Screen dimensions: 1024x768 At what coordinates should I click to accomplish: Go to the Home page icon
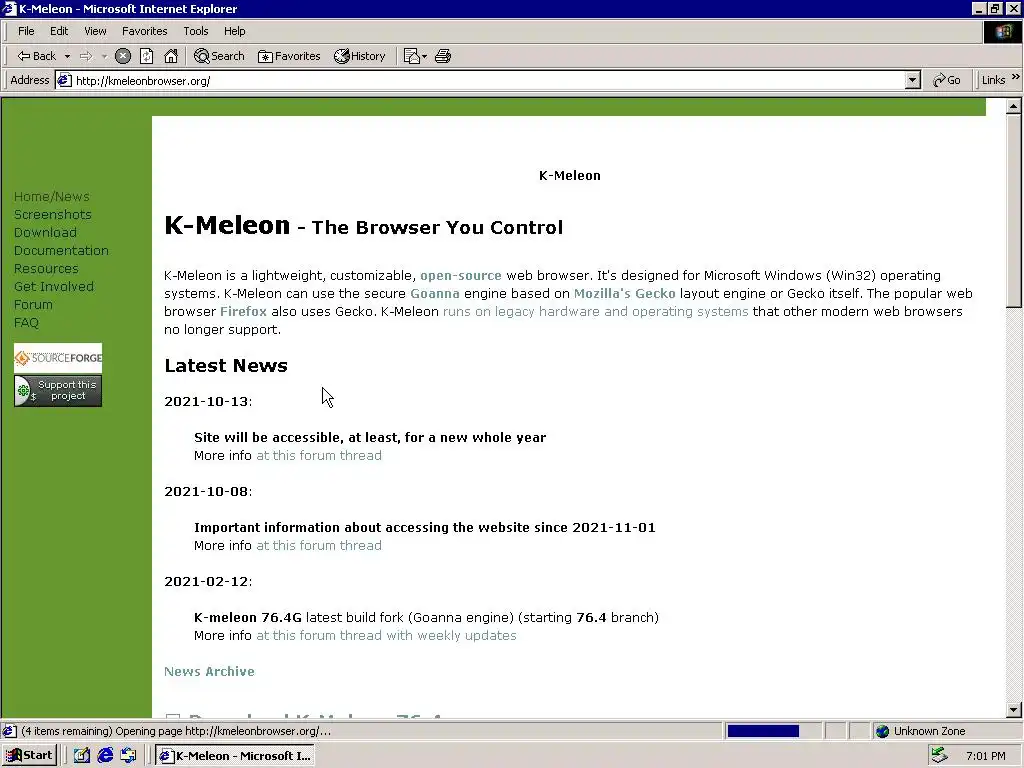point(171,56)
